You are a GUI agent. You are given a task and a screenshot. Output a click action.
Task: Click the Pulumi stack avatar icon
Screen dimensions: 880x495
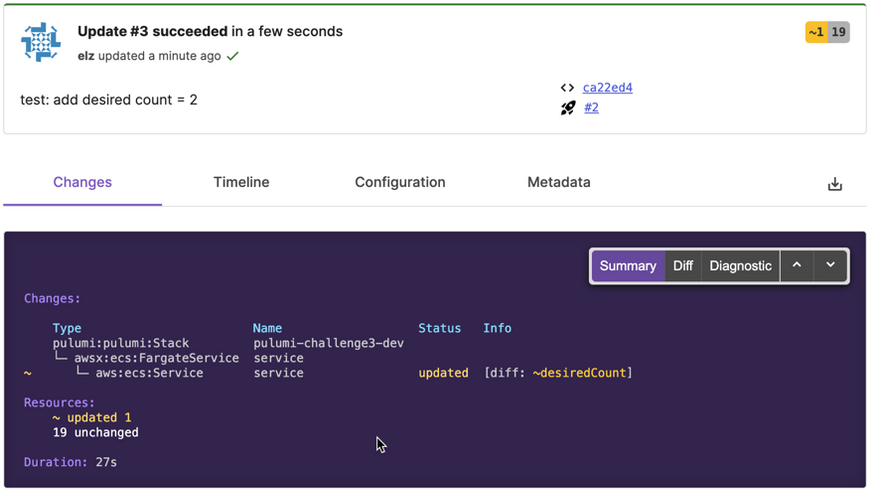click(x=41, y=42)
